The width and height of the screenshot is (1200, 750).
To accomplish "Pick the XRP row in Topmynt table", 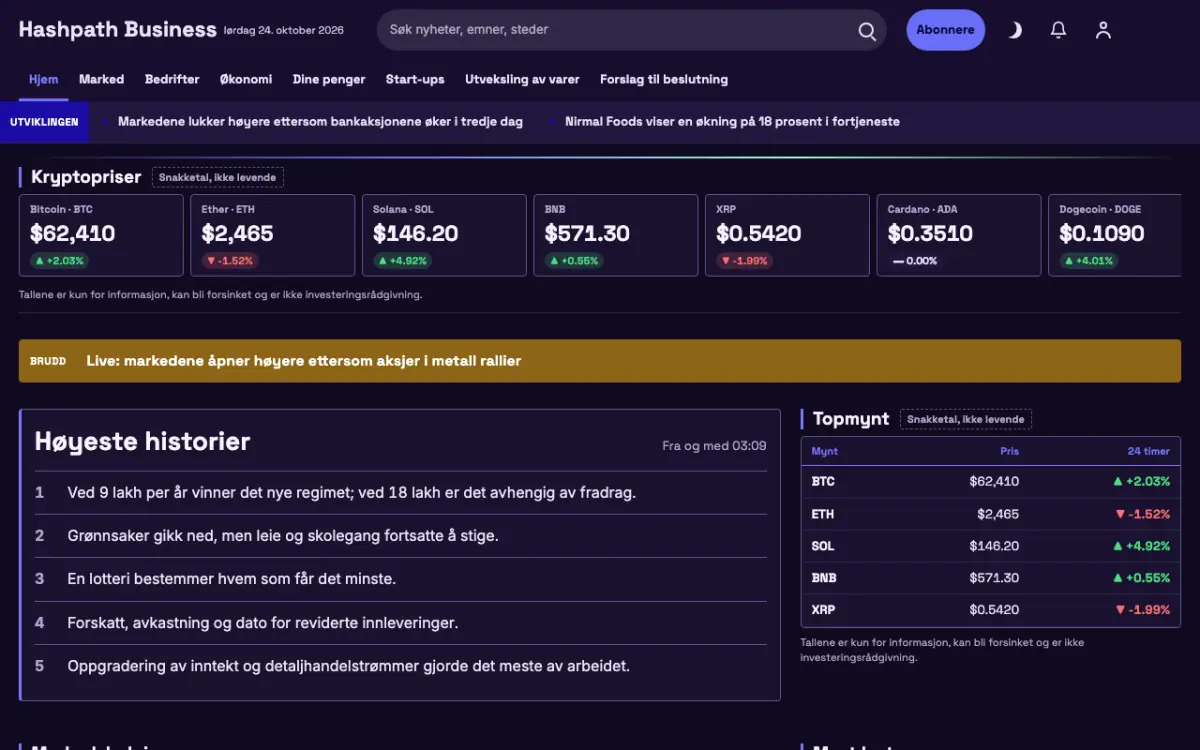I will pos(991,610).
